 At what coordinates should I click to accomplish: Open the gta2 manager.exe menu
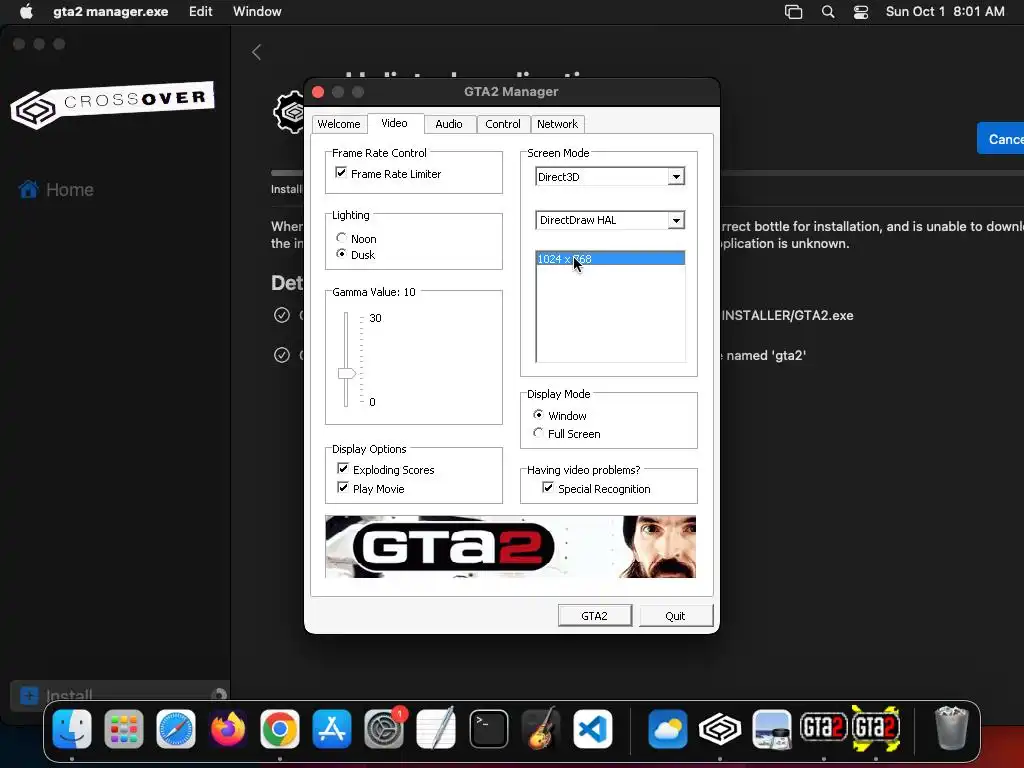pyautogui.click(x=110, y=12)
